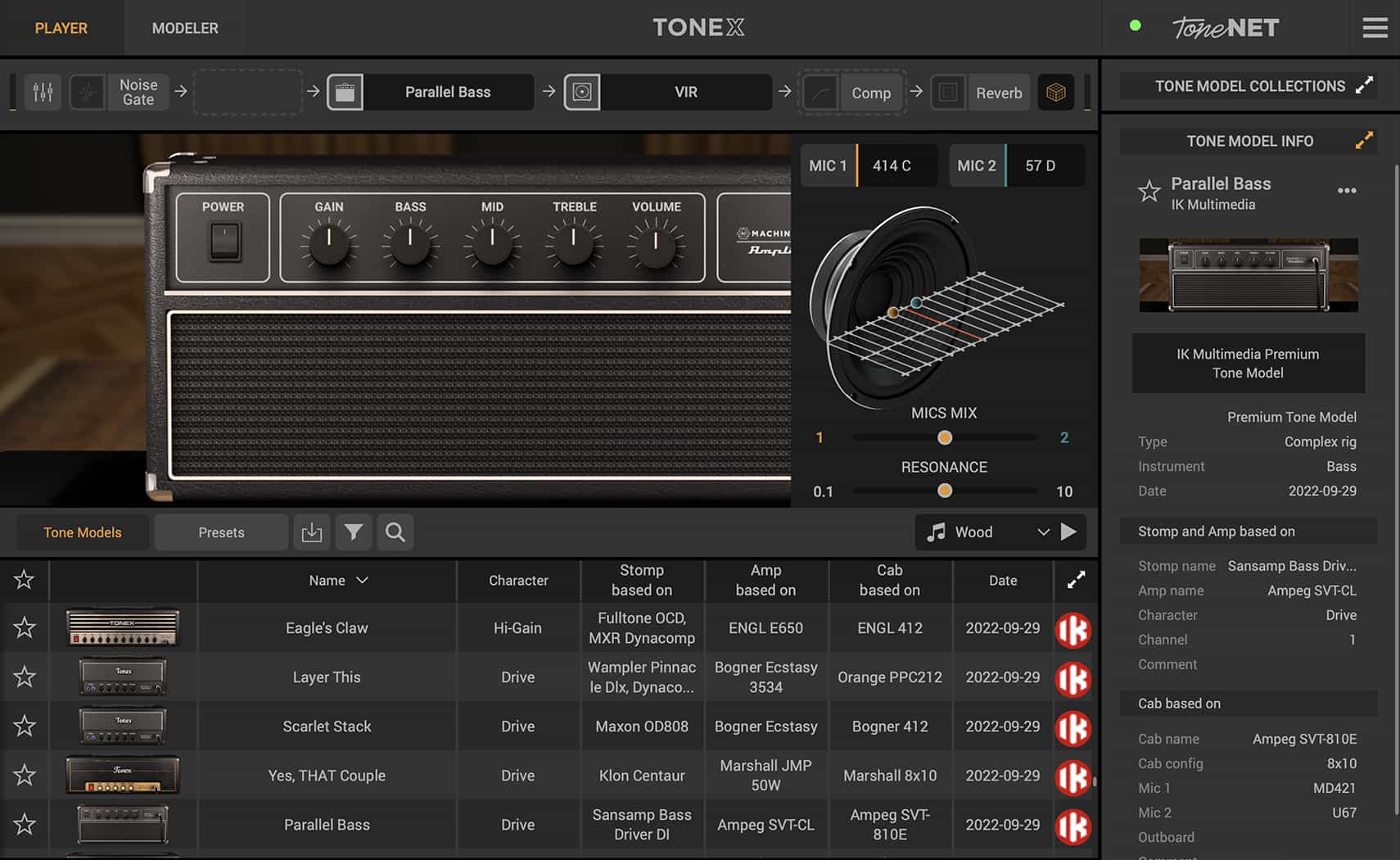The image size is (1400, 860).
Task: Open the Name column sort dropdown
Action: [x=360, y=580]
